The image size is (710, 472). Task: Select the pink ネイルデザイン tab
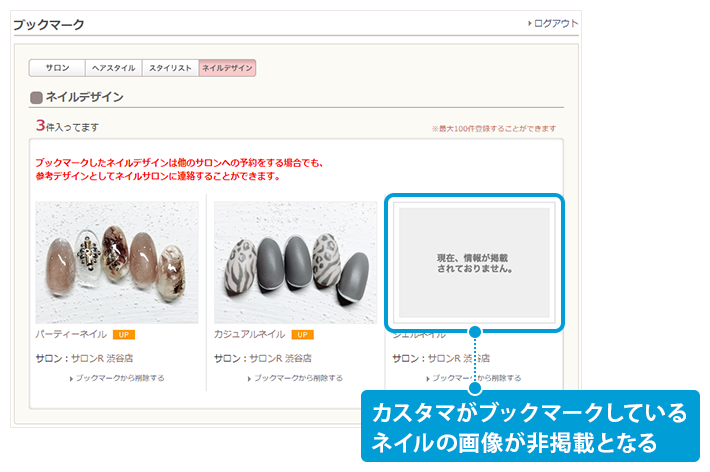click(x=227, y=68)
